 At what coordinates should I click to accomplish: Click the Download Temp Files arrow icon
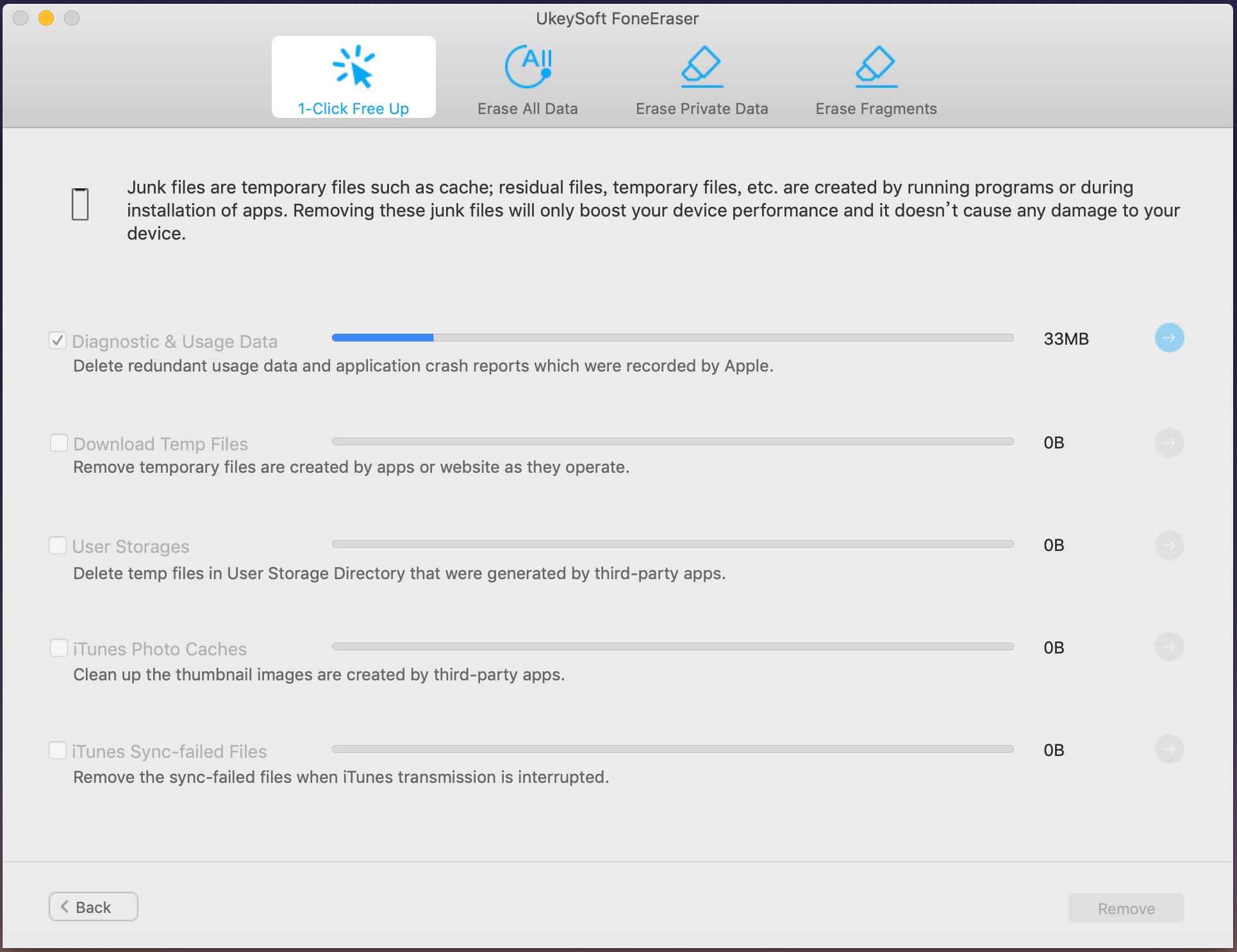[1168, 443]
